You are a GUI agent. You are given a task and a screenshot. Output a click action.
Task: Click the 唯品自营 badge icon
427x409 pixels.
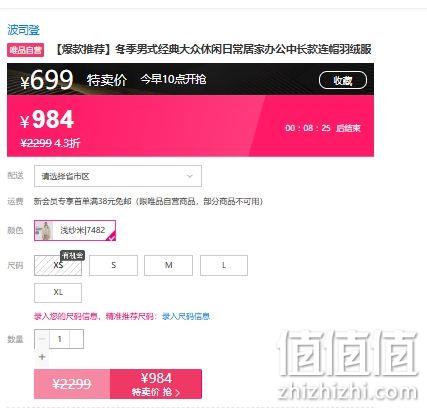click(x=26, y=50)
